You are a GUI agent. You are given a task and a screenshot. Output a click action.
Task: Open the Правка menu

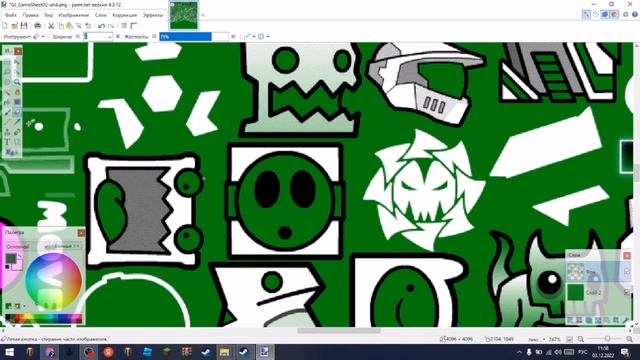(31, 15)
